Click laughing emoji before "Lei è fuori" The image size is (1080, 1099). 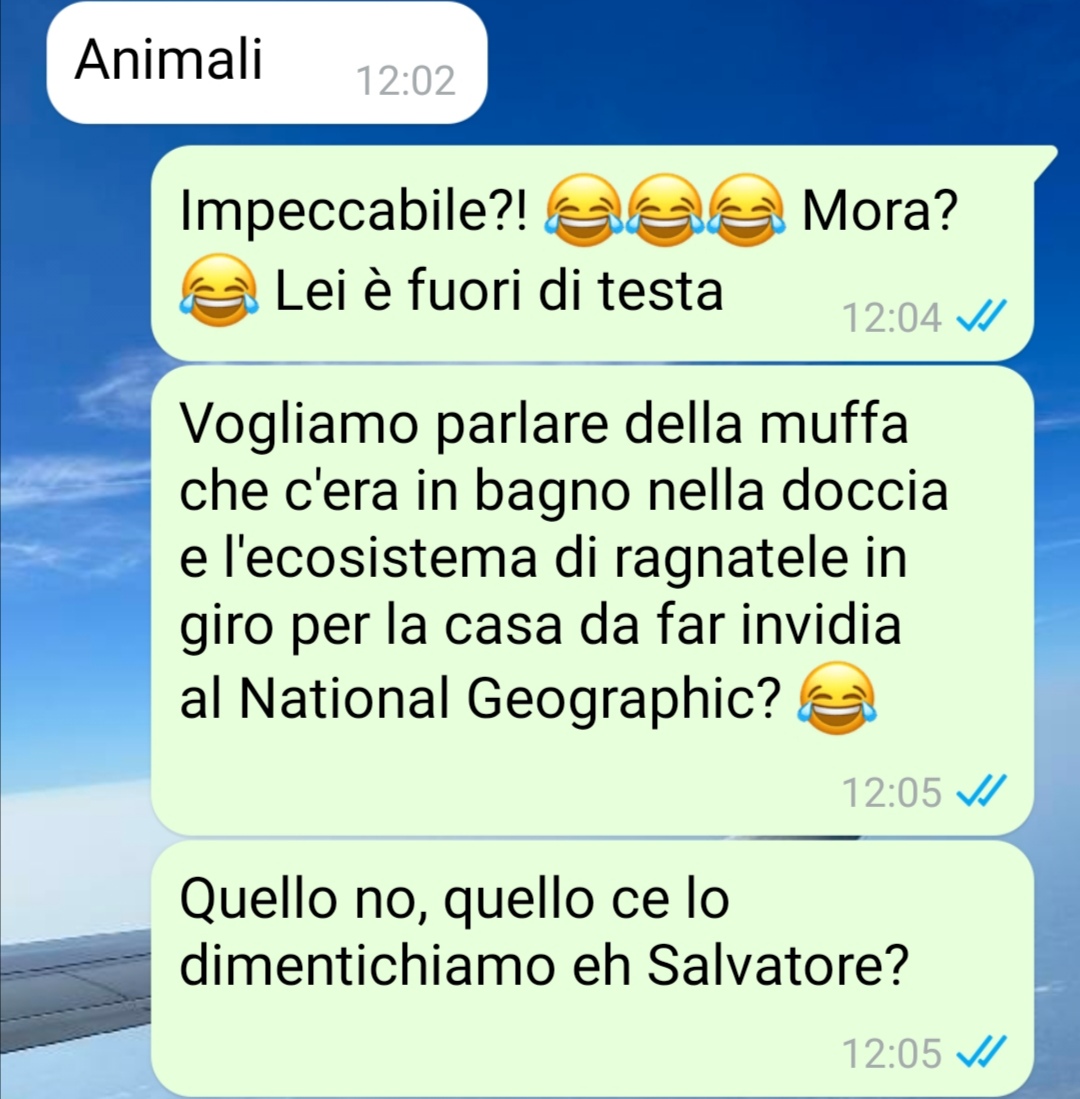click(219, 289)
